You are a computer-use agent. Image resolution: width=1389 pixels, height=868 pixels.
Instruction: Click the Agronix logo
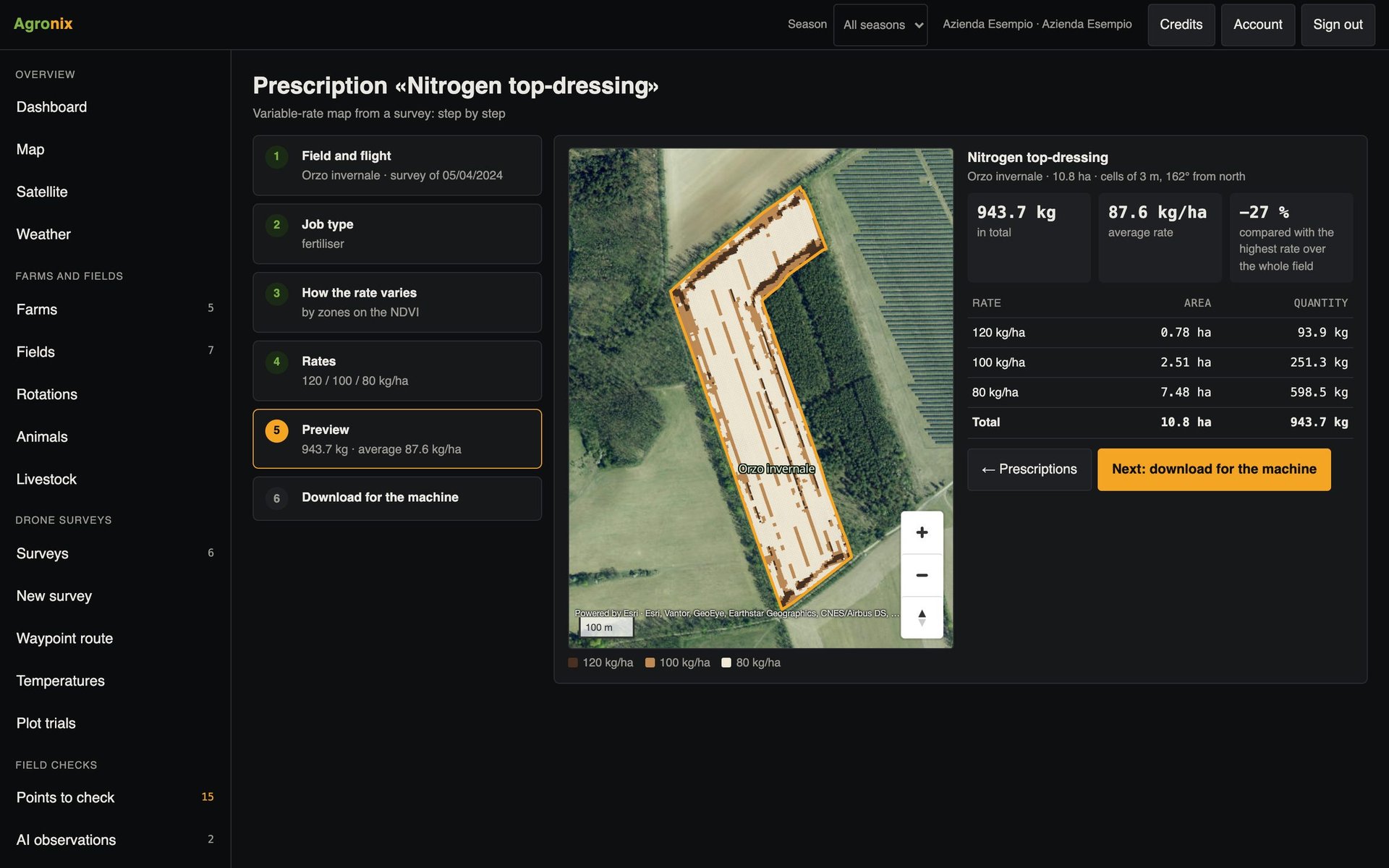[43, 24]
